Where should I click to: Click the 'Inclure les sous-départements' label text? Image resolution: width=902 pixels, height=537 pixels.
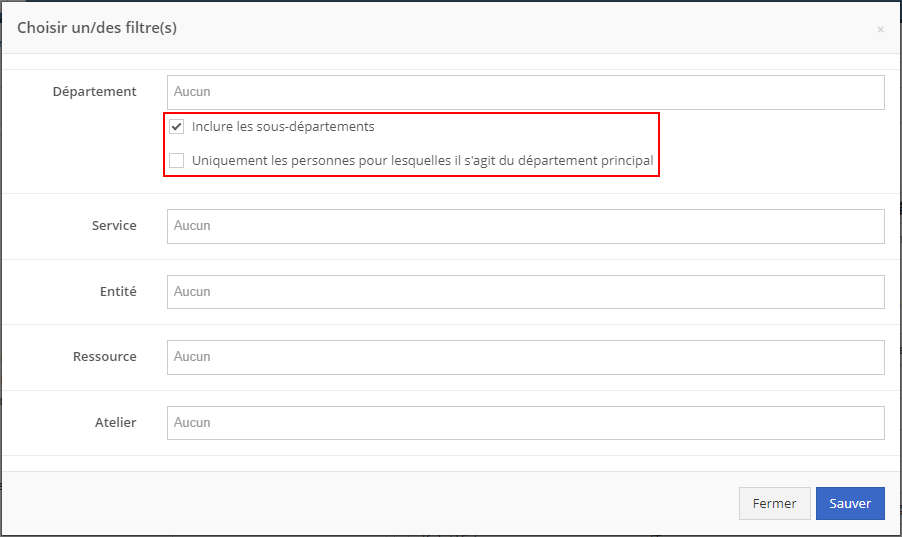click(283, 127)
